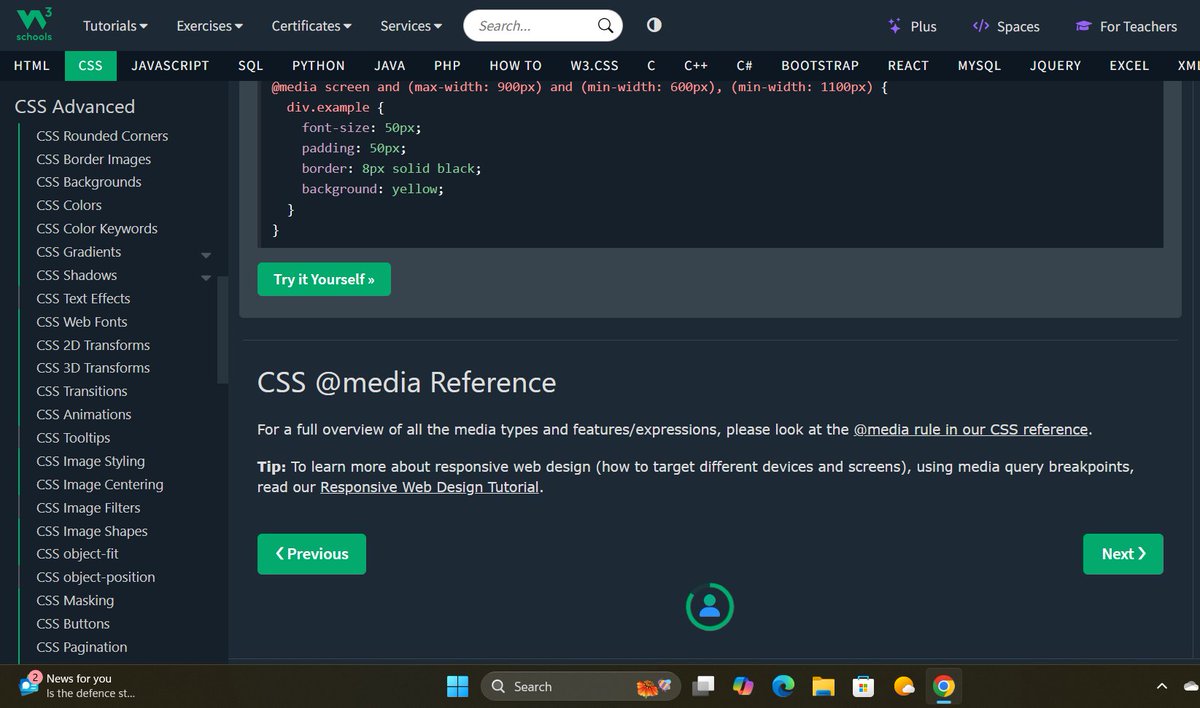The width and height of the screenshot is (1200, 708).
Task: Expand the Certificates dropdown menu
Action: pos(312,26)
